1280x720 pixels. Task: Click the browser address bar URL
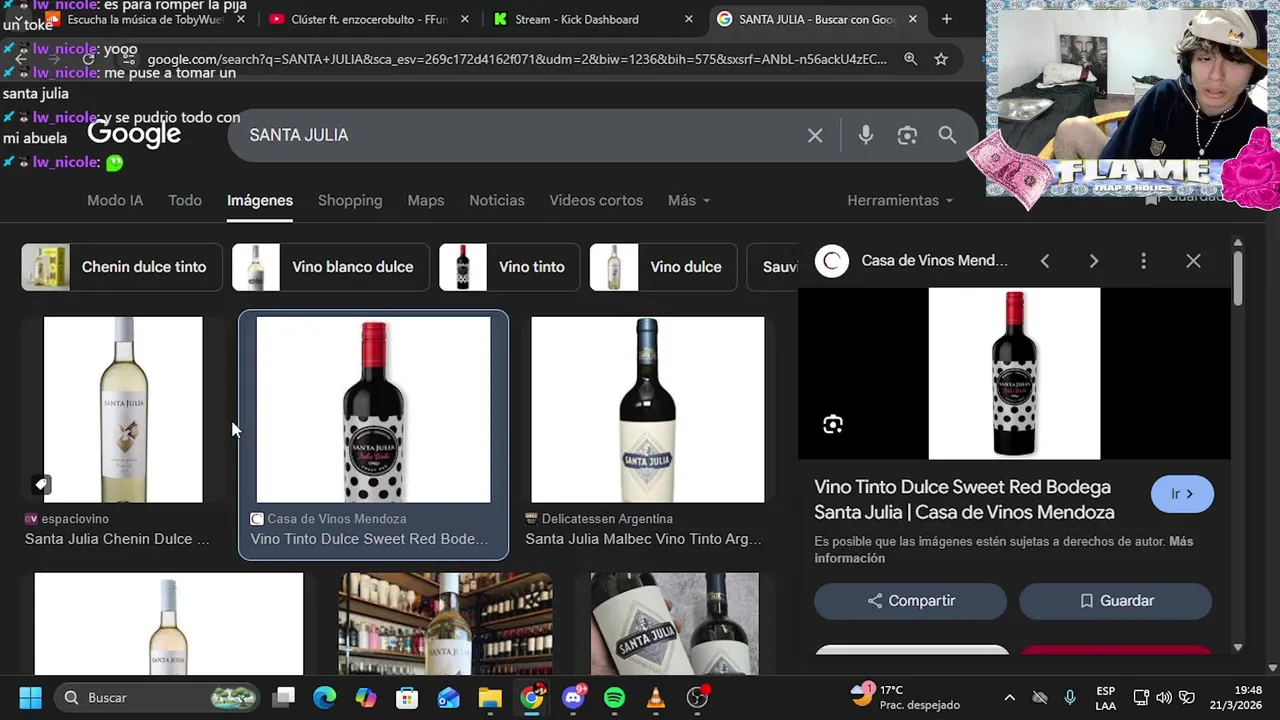[515, 59]
